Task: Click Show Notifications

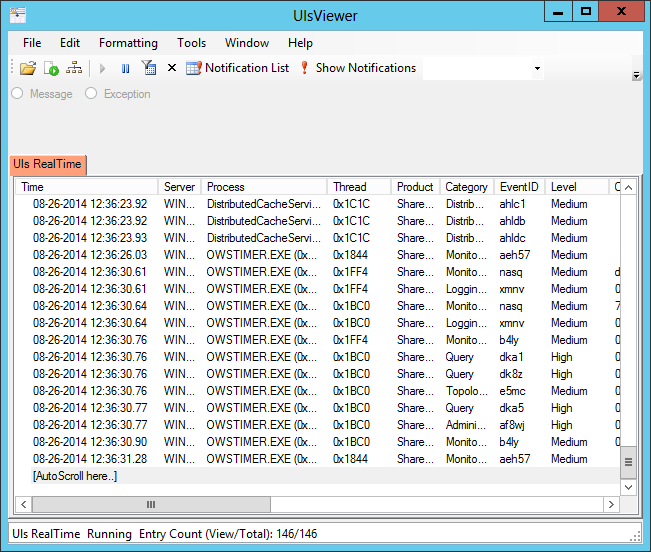Action: point(357,68)
